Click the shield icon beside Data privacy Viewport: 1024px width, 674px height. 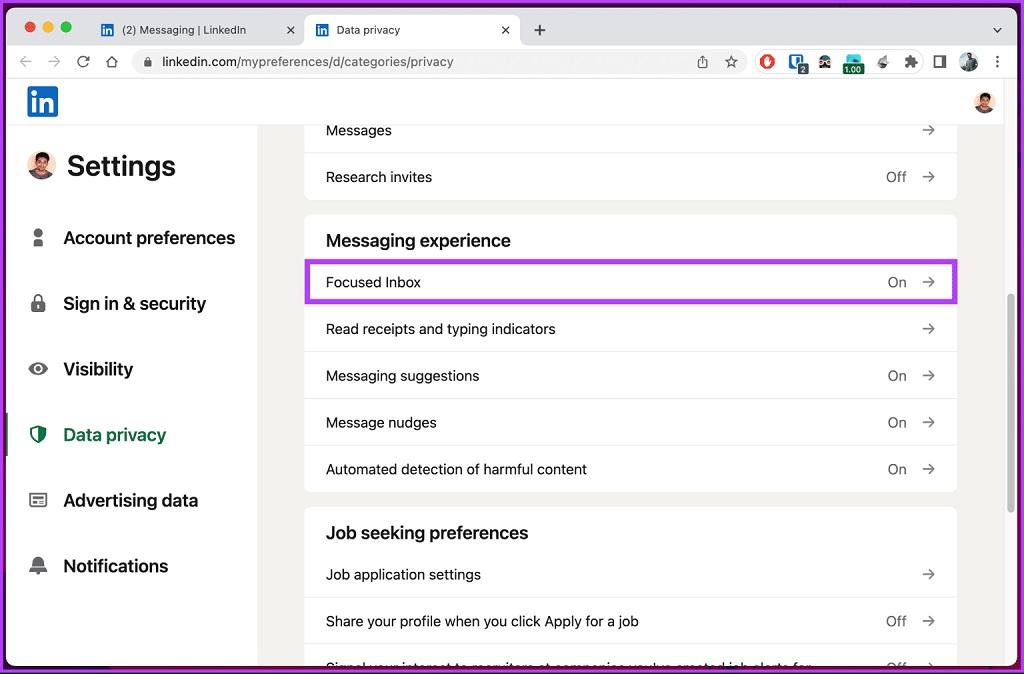pos(38,435)
